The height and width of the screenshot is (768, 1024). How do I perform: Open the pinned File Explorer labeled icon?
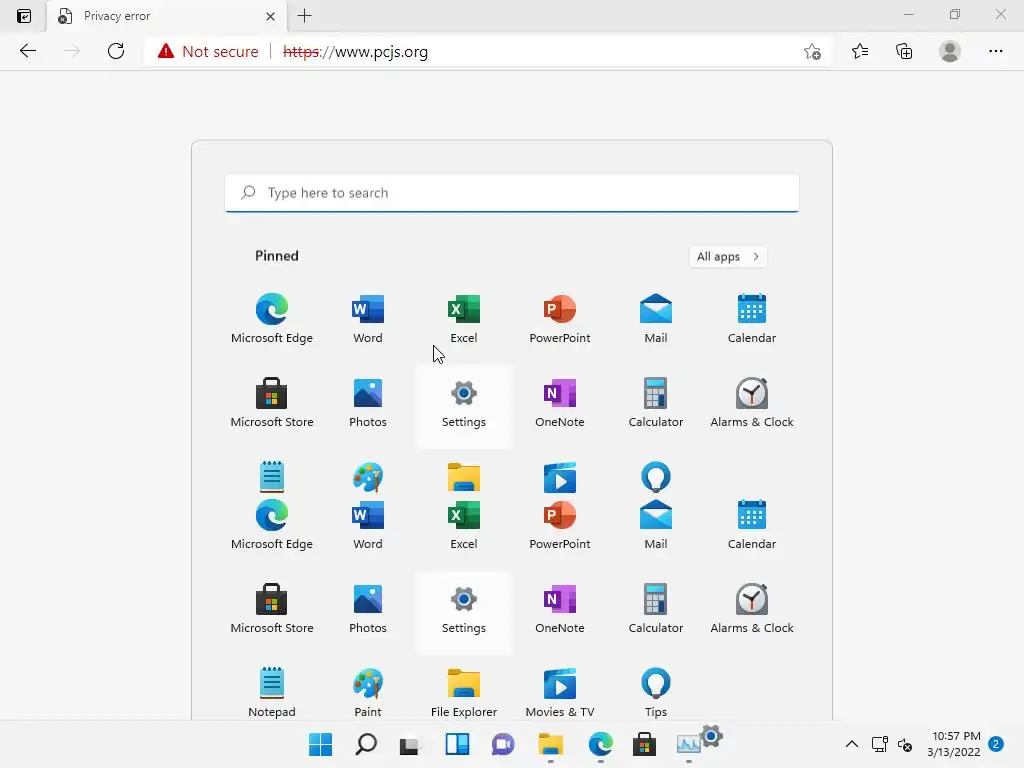point(464,692)
